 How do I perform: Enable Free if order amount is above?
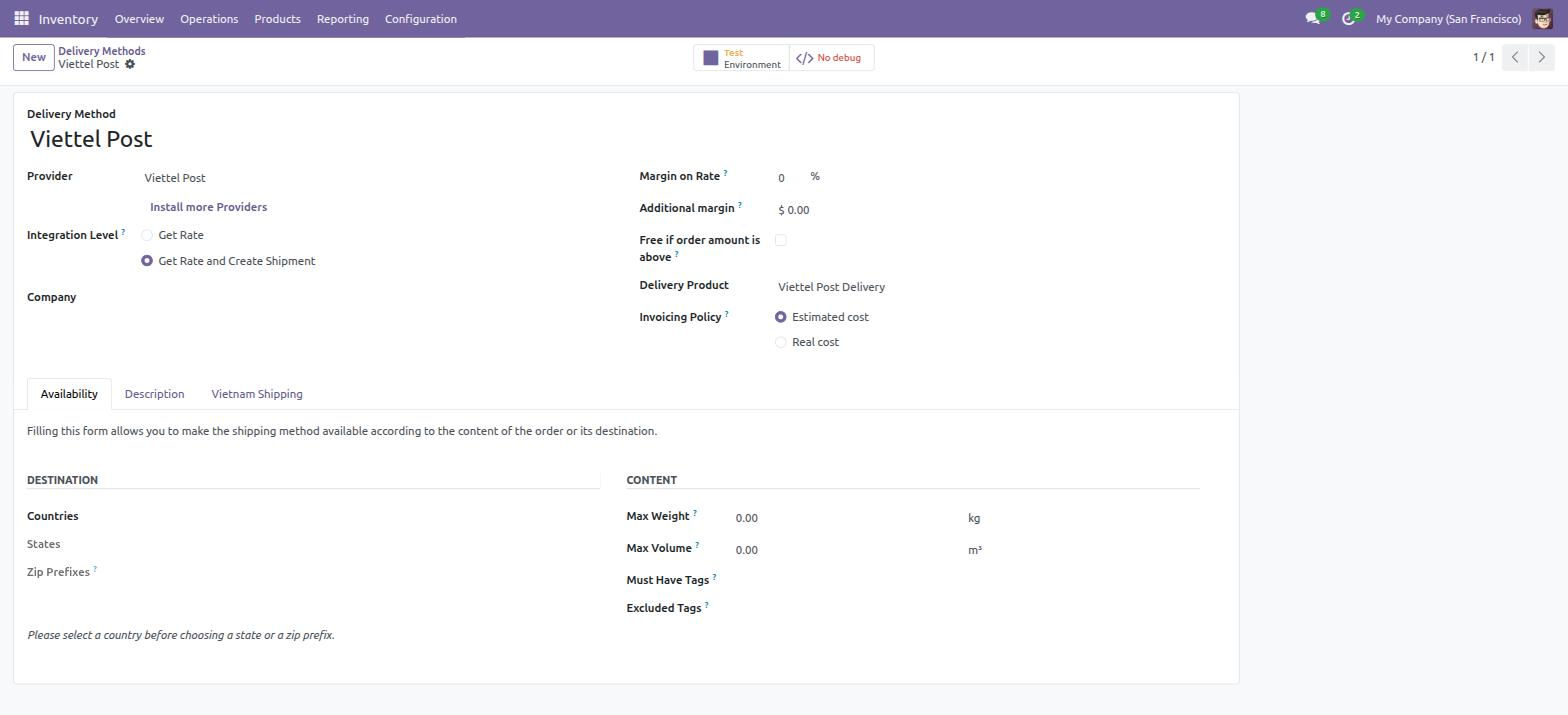click(x=781, y=240)
